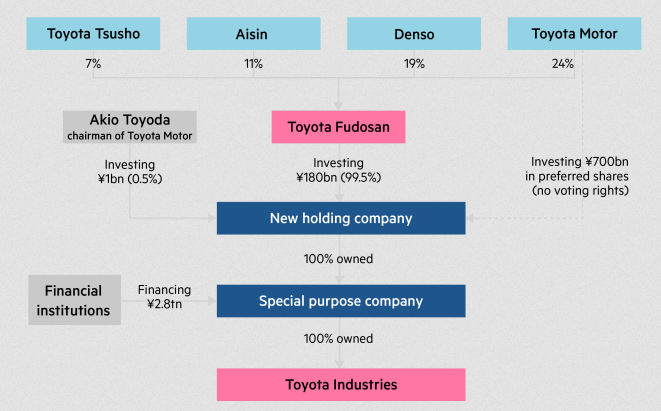Image resolution: width=661 pixels, height=411 pixels.
Task: Select the pink Toyota Fudosan box
Action: click(x=338, y=127)
